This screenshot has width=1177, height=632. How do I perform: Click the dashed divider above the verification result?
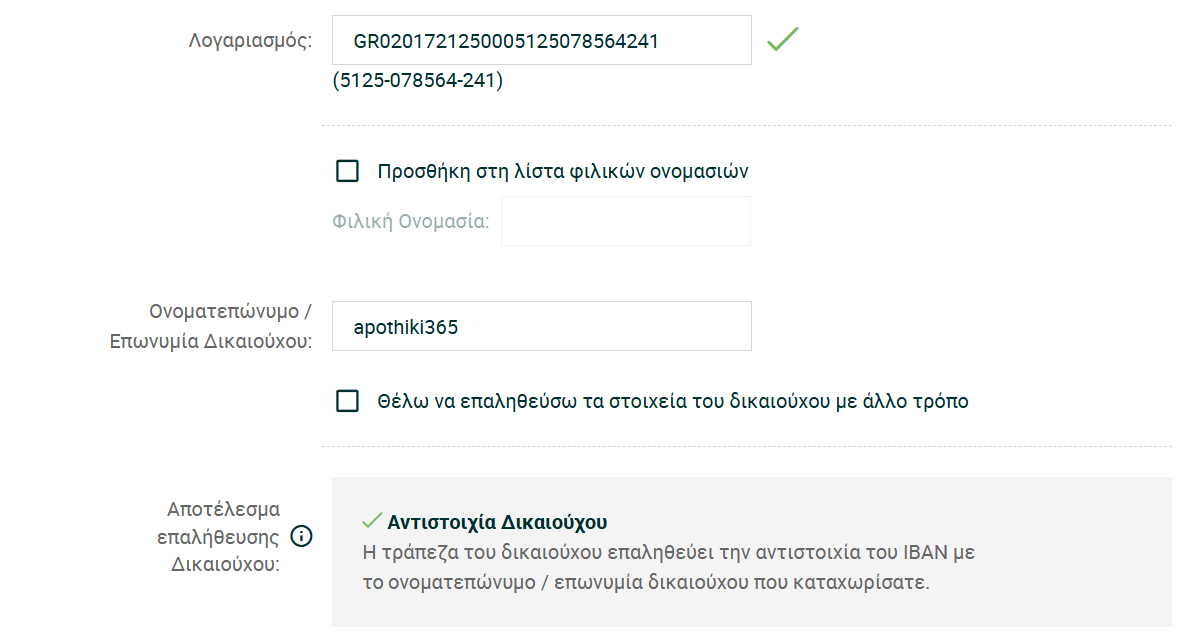(745, 447)
